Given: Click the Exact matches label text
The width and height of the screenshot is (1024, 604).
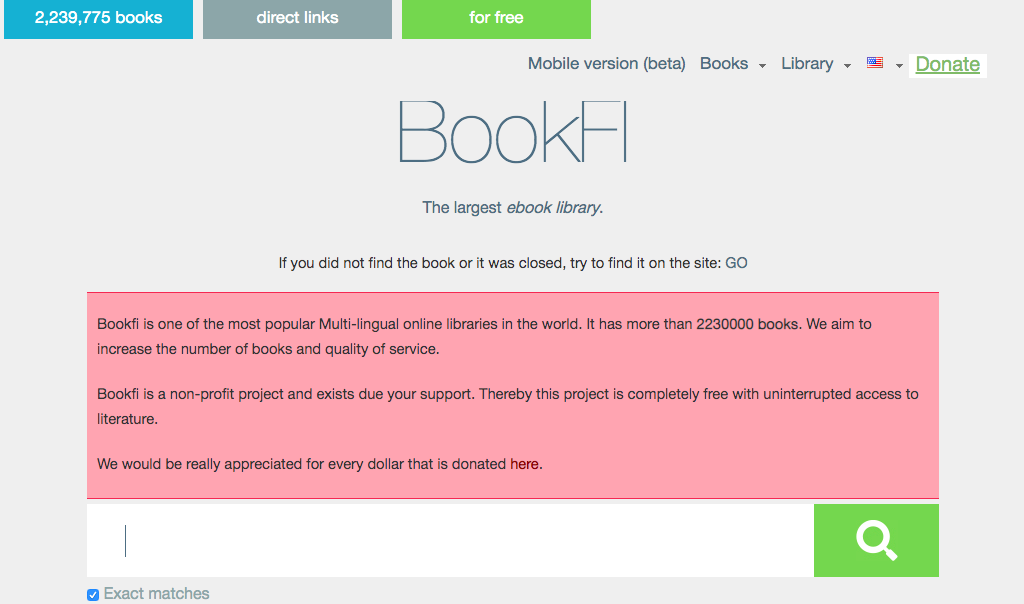Looking at the screenshot, I should click(157, 594).
